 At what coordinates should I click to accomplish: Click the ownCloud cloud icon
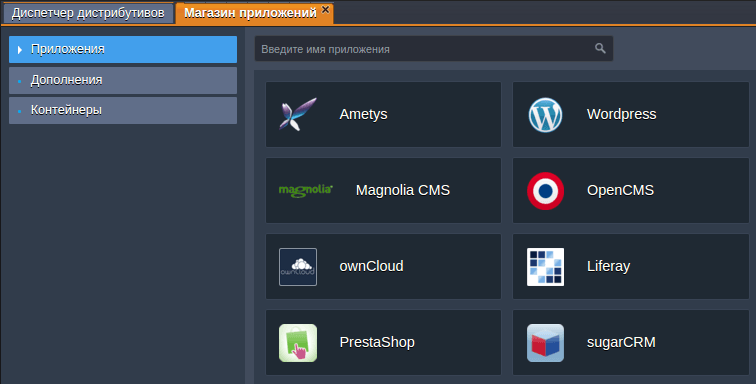(x=298, y=267)
